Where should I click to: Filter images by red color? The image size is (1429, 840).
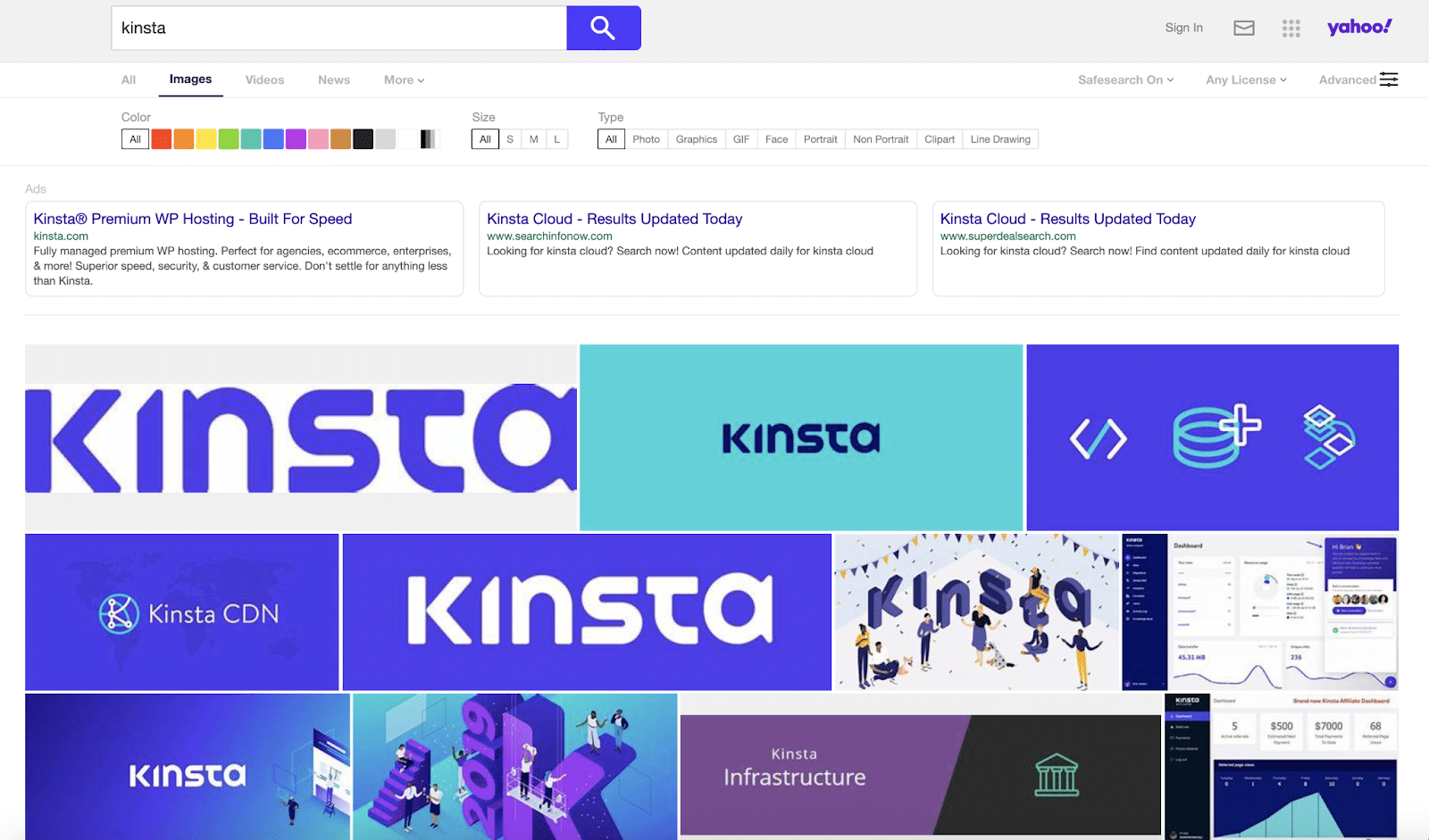pos(162,139)
